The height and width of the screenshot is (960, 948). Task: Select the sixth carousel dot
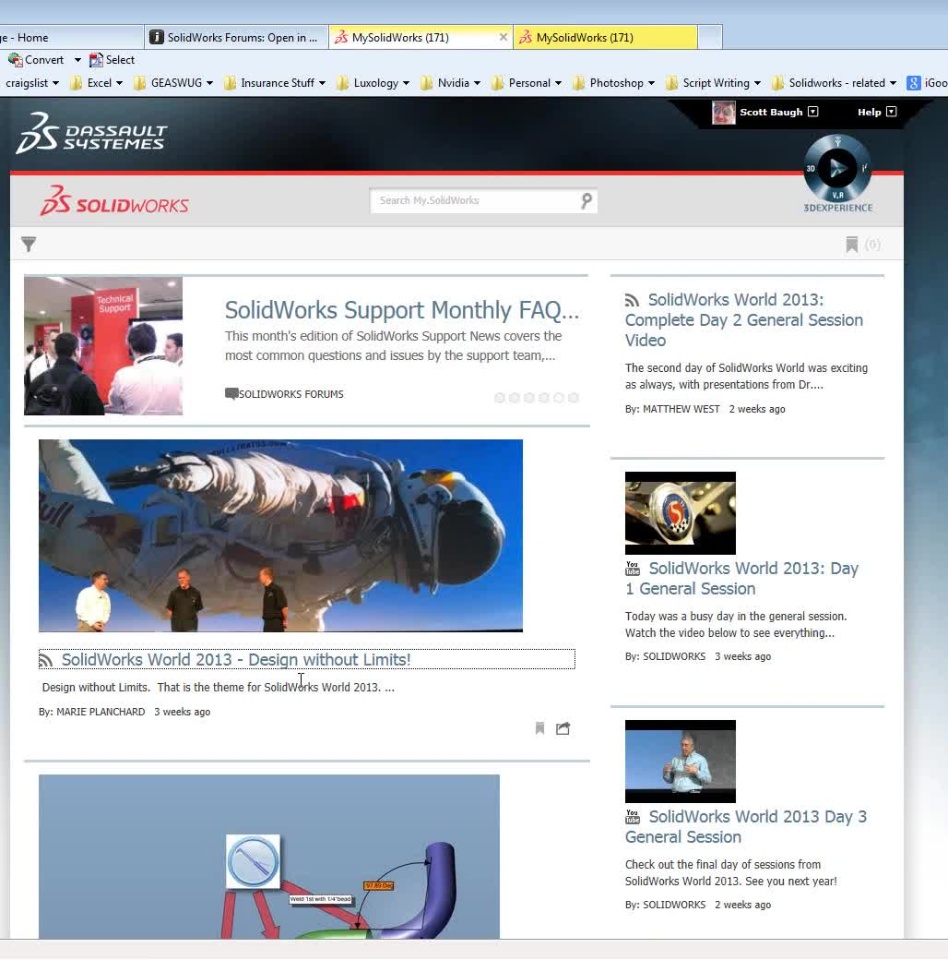coord(573,398)
